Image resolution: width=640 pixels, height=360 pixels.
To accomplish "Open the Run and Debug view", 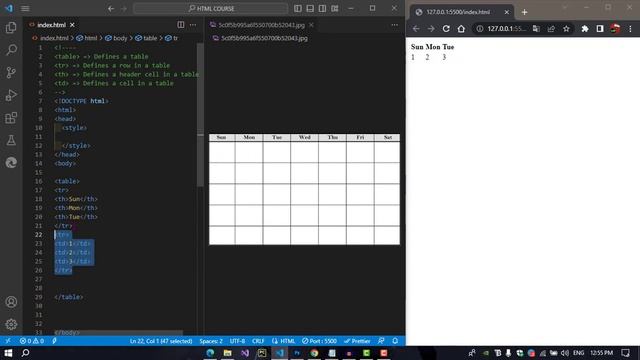I will (x=11, y=95).
